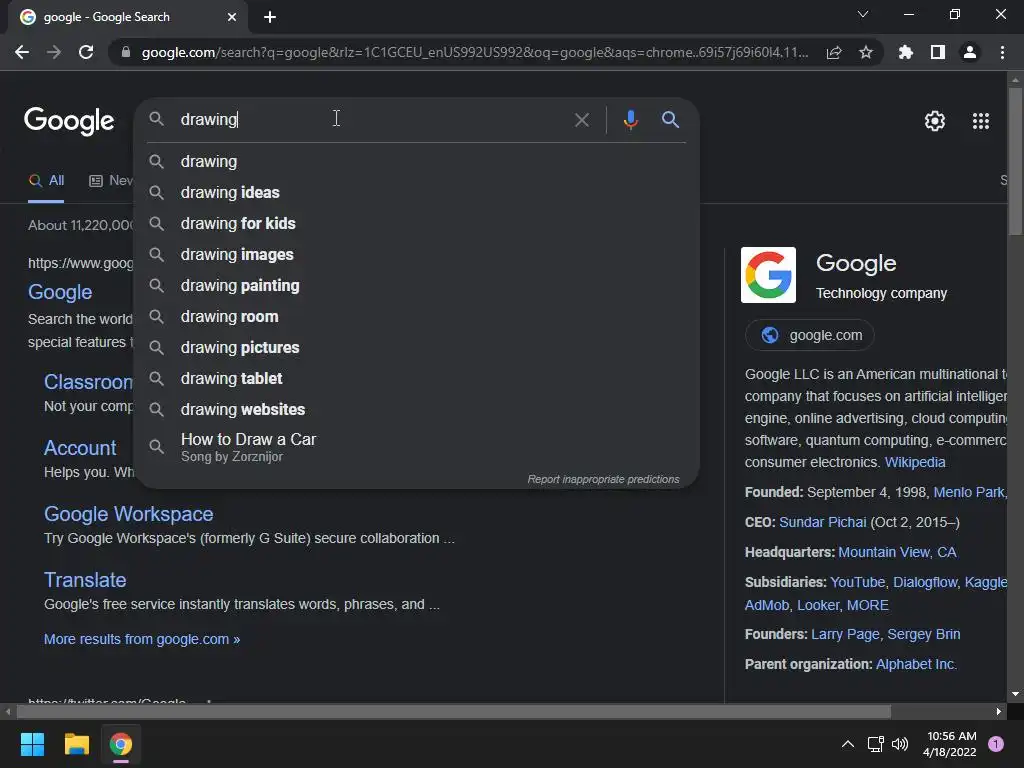Open the Account sitelink
The width and height of the screenshot is (1024, 768).
coord(80,448)
